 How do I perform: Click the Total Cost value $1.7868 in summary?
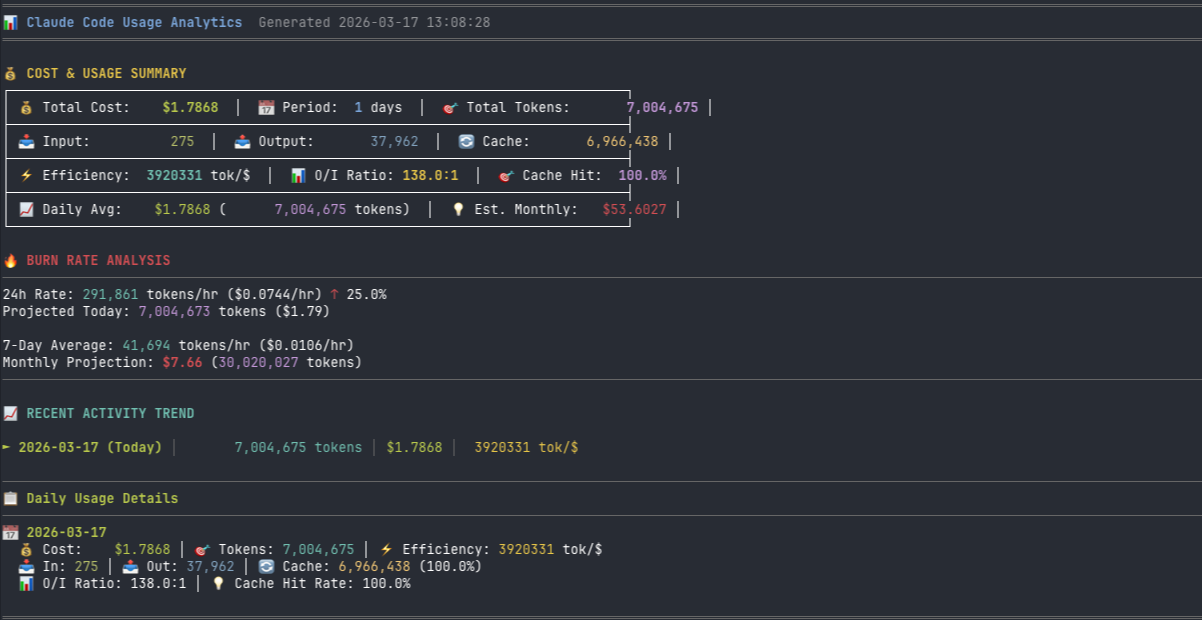[190, 108]
